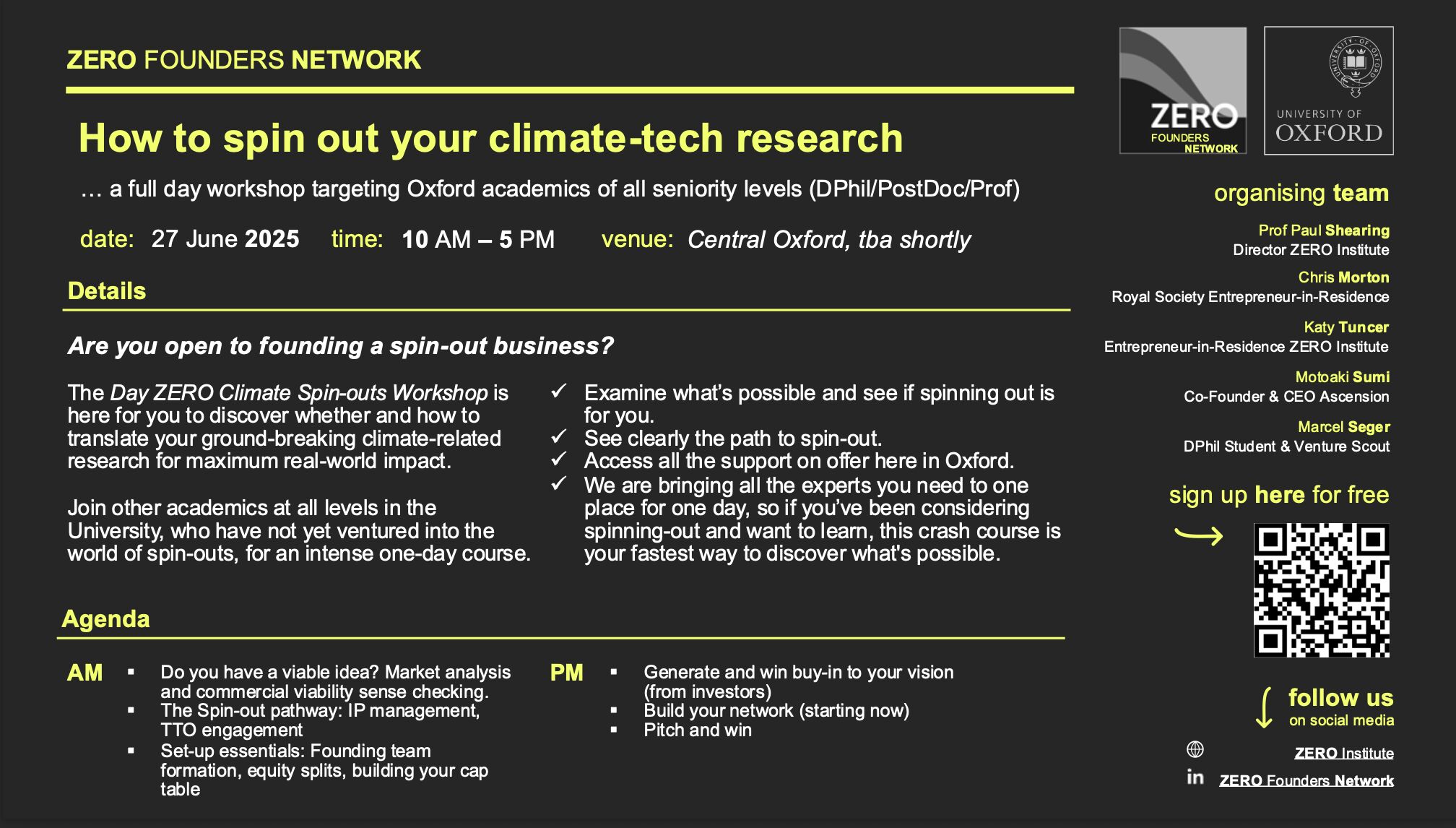This screenshot has height=828, width=1456.
Task: Open the ZERO Founders Network link
Action: [1306, 780]
